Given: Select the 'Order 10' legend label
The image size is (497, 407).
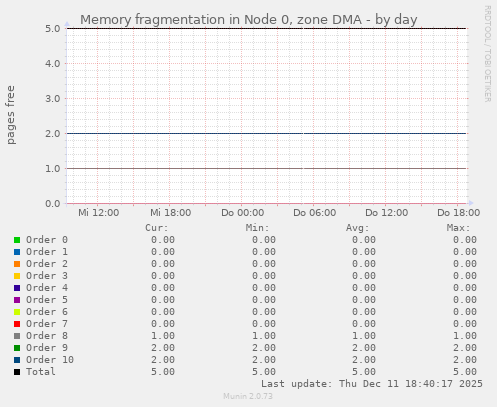Looking at the screenshot, I should 50,360.
